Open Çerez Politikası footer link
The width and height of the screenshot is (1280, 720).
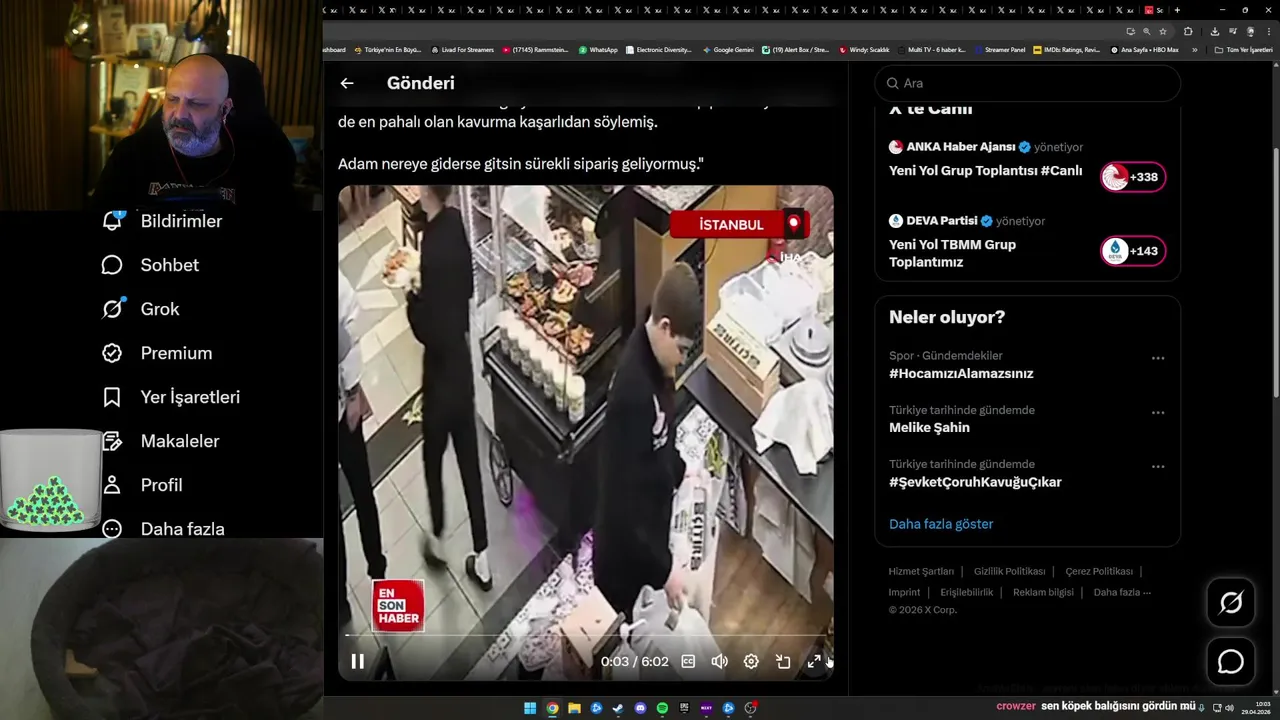(x=1099, y=572)
